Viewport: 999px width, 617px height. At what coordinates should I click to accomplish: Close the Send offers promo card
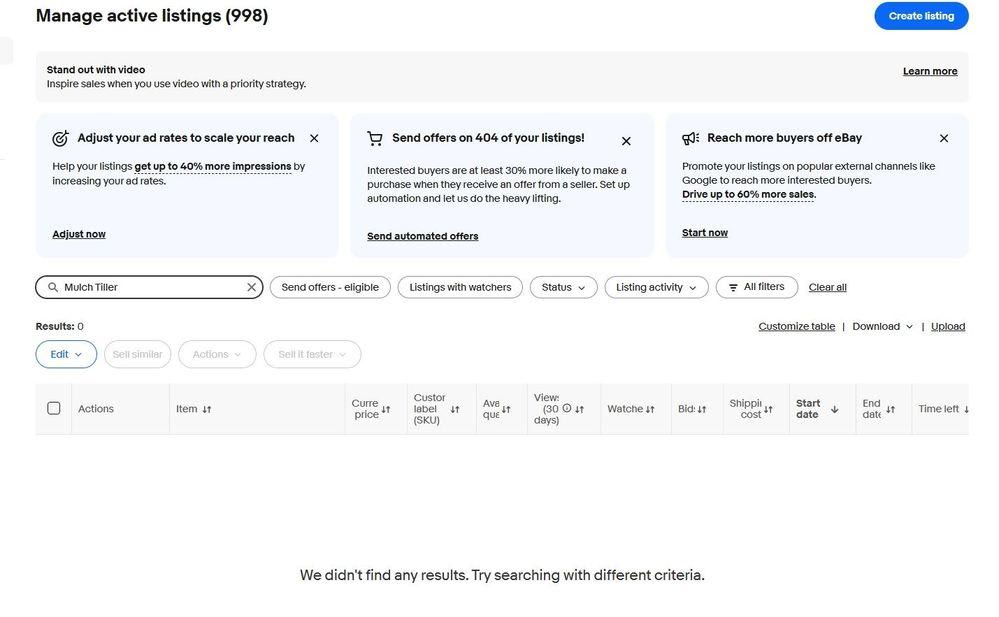click(626, 141)
